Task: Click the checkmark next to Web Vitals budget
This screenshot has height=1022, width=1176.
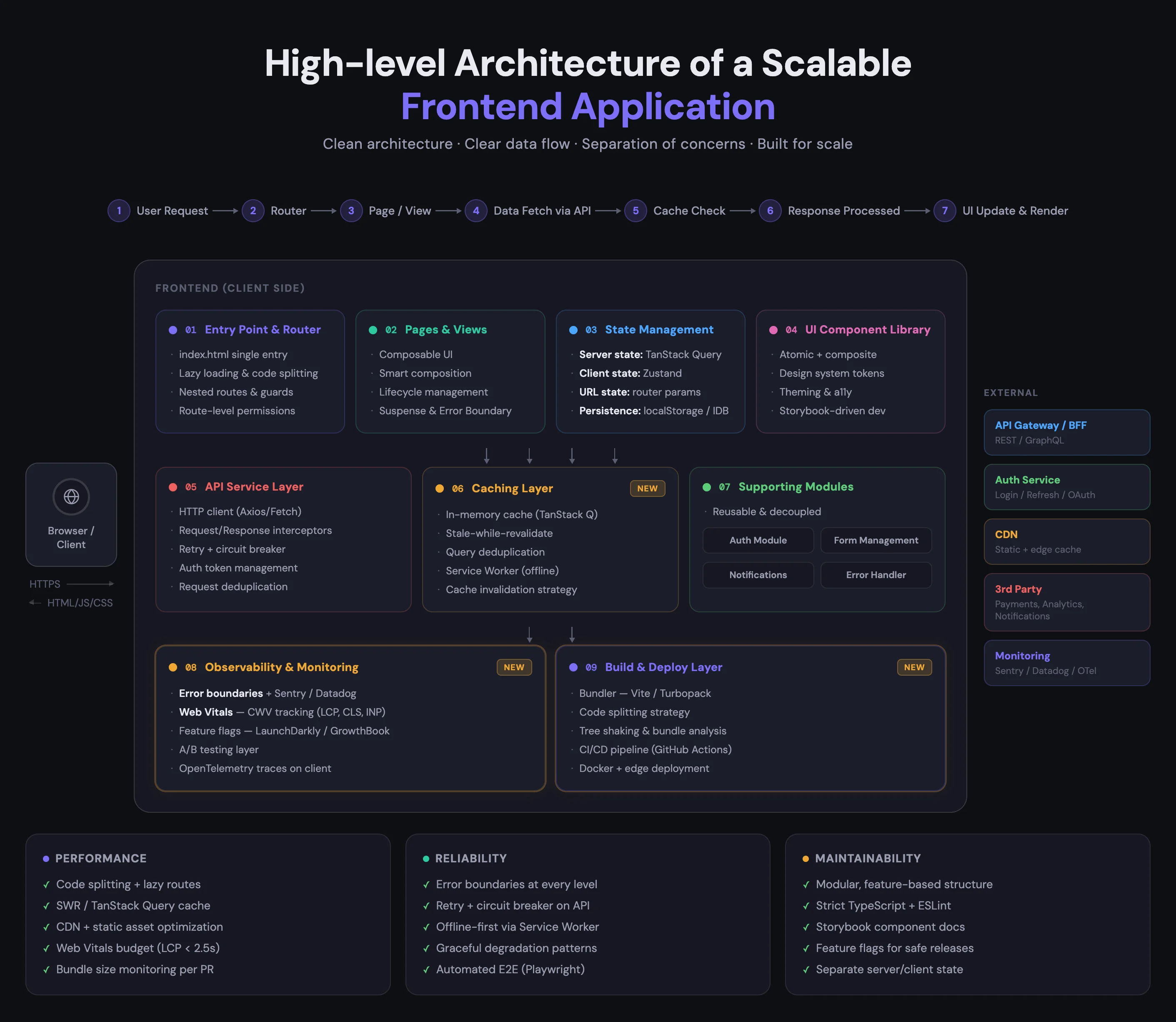Action: [x=46, y=949]
